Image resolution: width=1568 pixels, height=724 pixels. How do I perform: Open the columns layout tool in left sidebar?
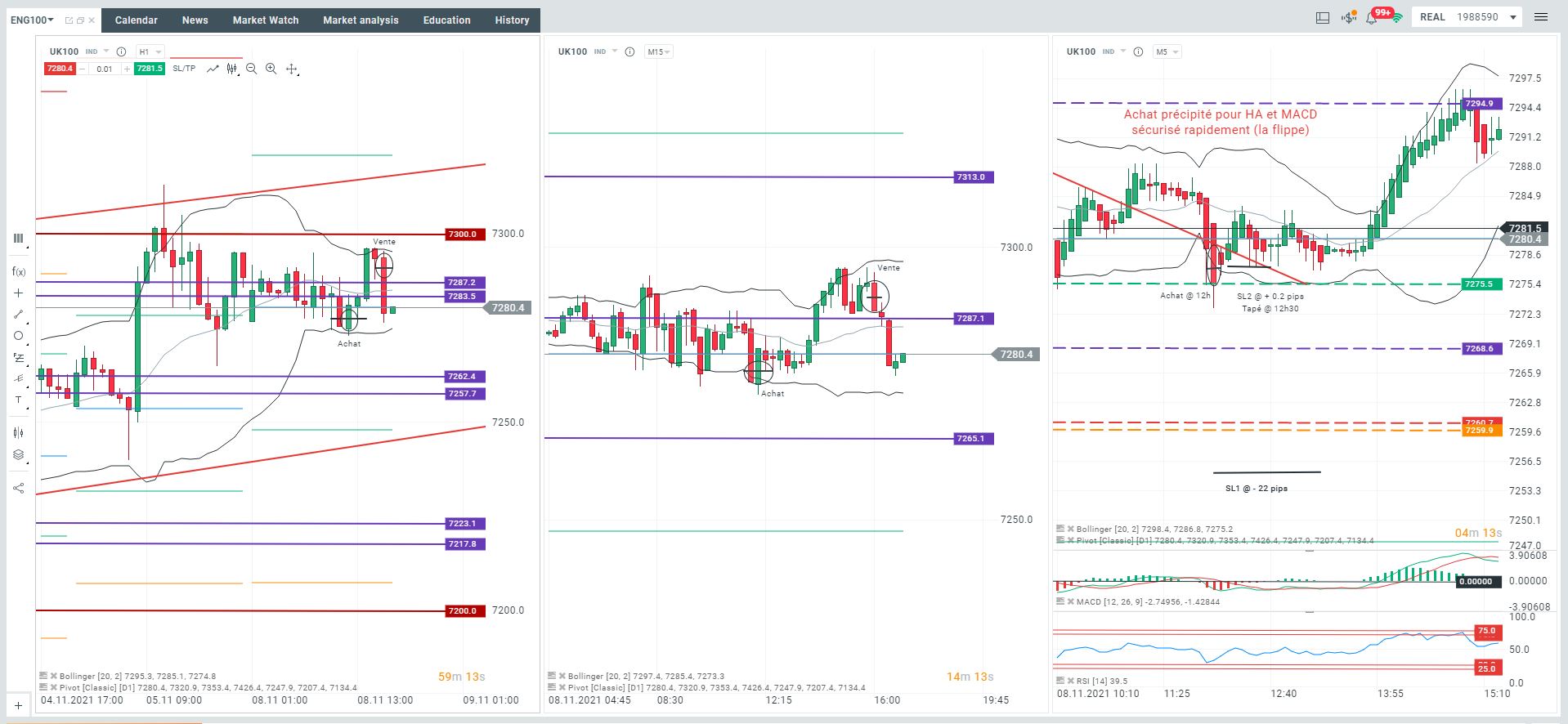[18, 239]
